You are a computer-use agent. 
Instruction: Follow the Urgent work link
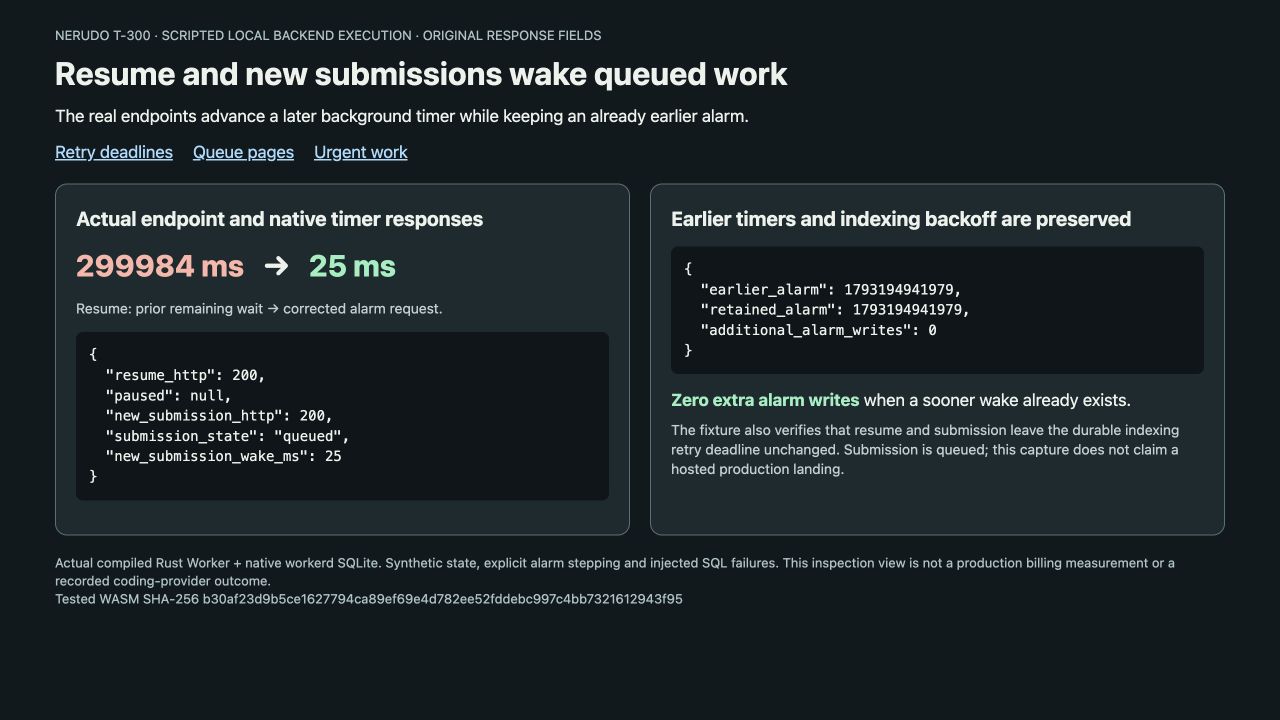pos(361,152)
